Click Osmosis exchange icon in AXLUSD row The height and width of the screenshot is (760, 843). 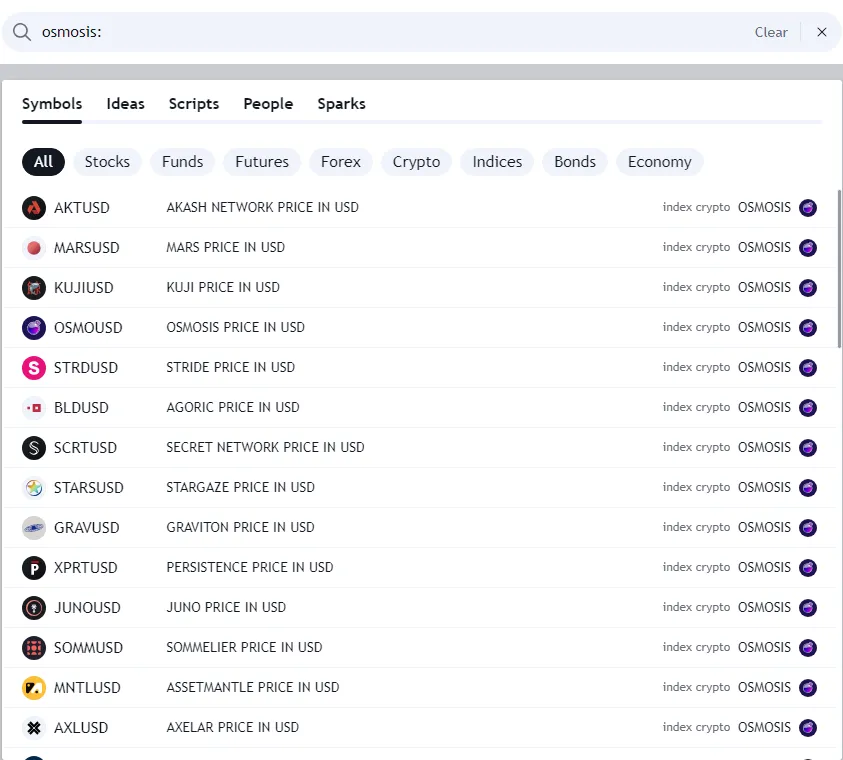(808, 728)
